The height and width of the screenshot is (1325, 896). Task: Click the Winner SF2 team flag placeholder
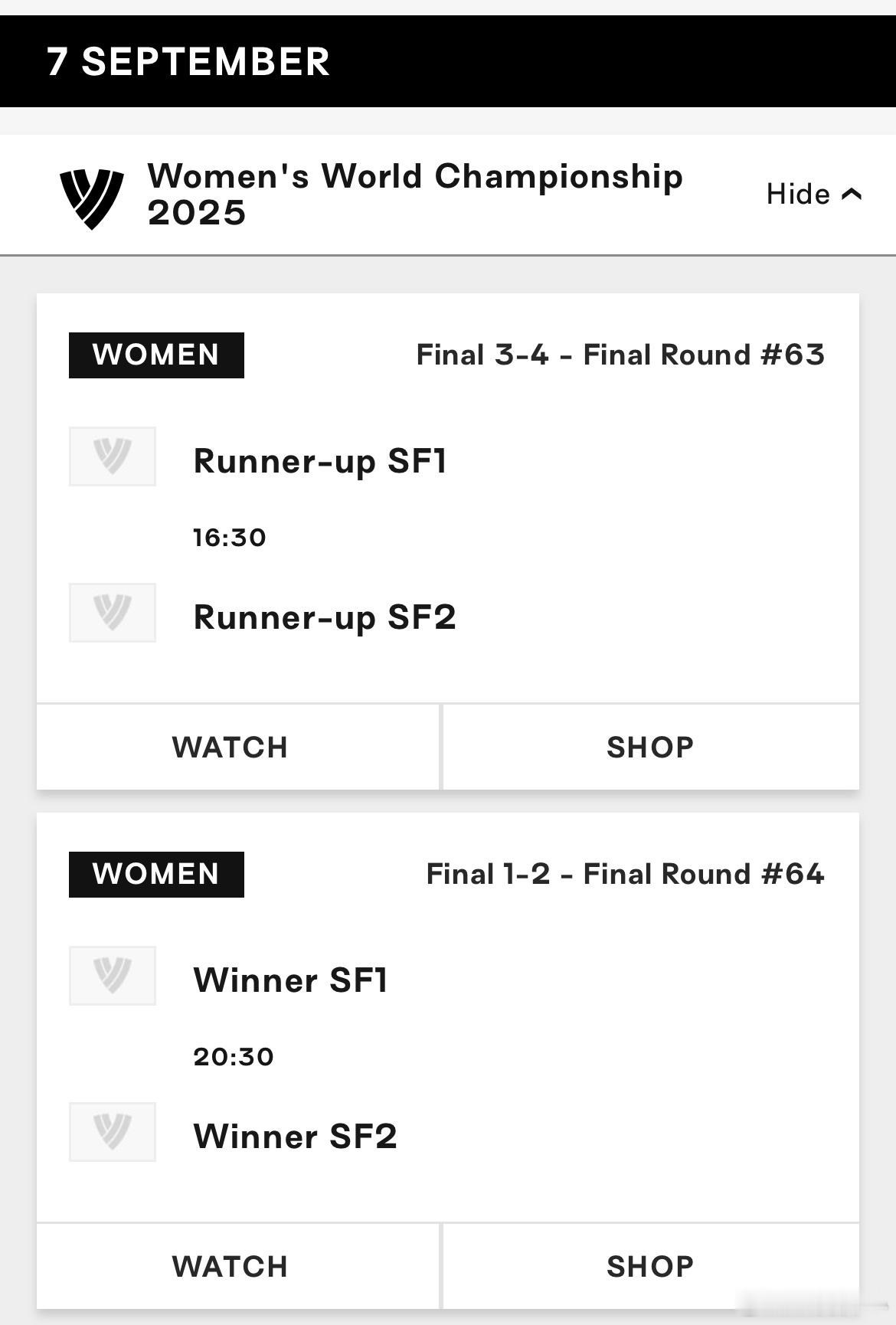click(113, 1132)
